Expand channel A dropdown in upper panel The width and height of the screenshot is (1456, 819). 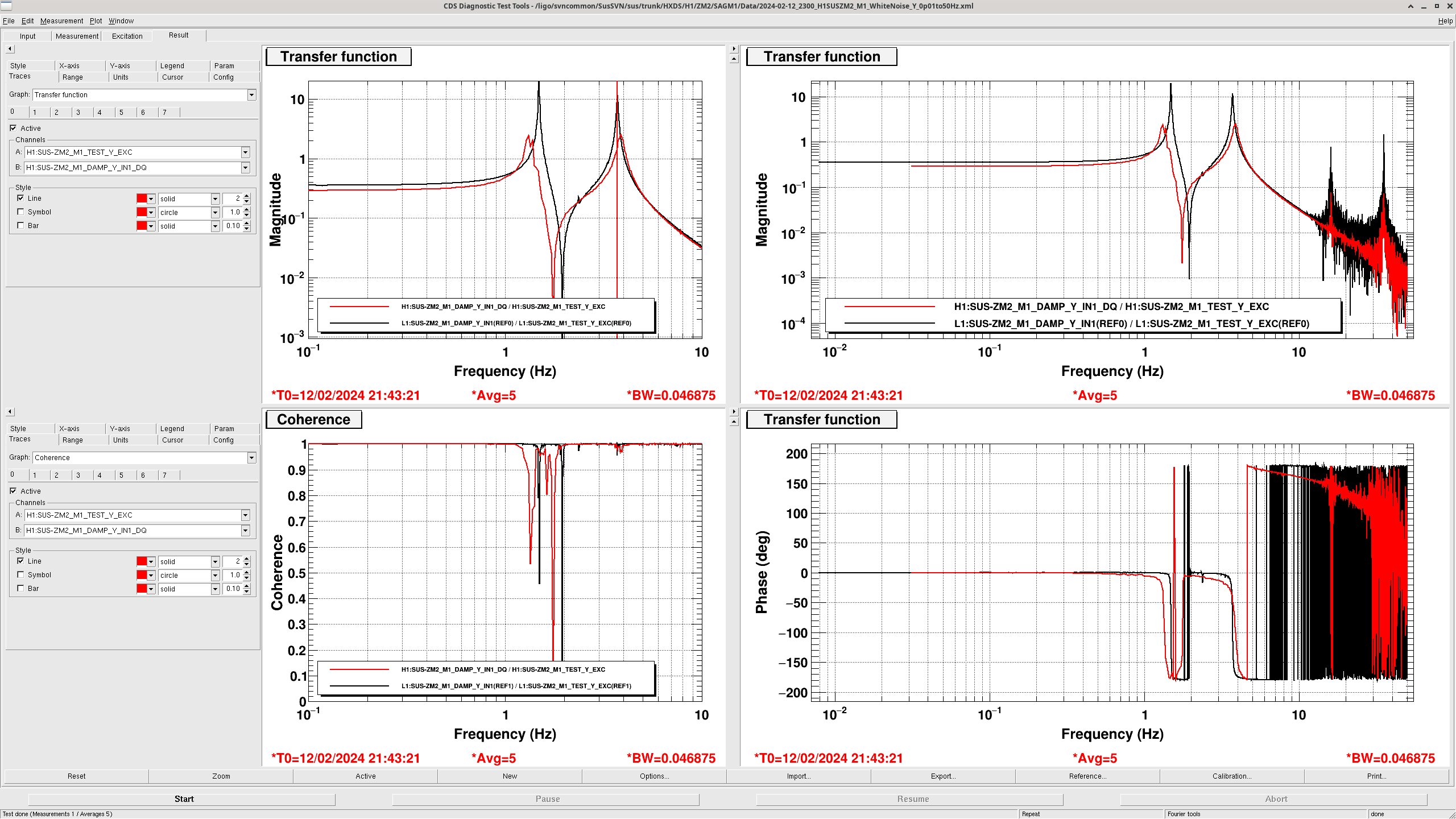pyautogui.click(x=245, y=152)
